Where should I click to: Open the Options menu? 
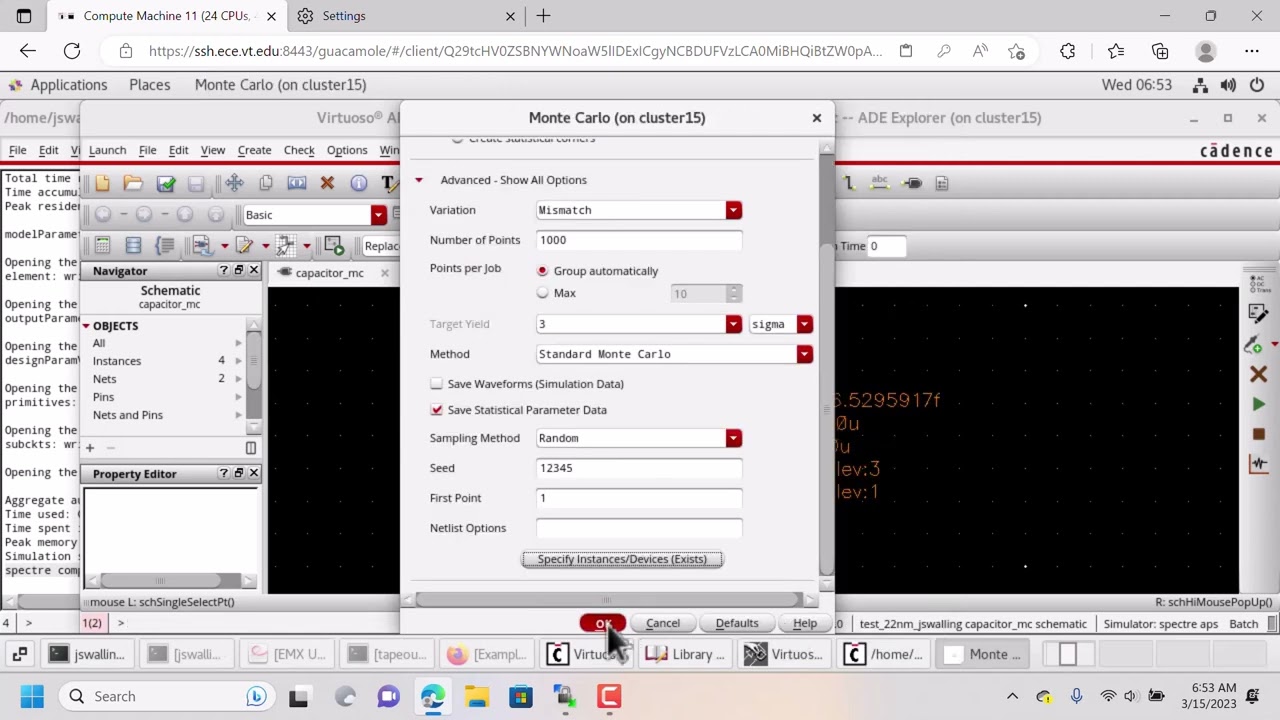[x=347, y=150]
